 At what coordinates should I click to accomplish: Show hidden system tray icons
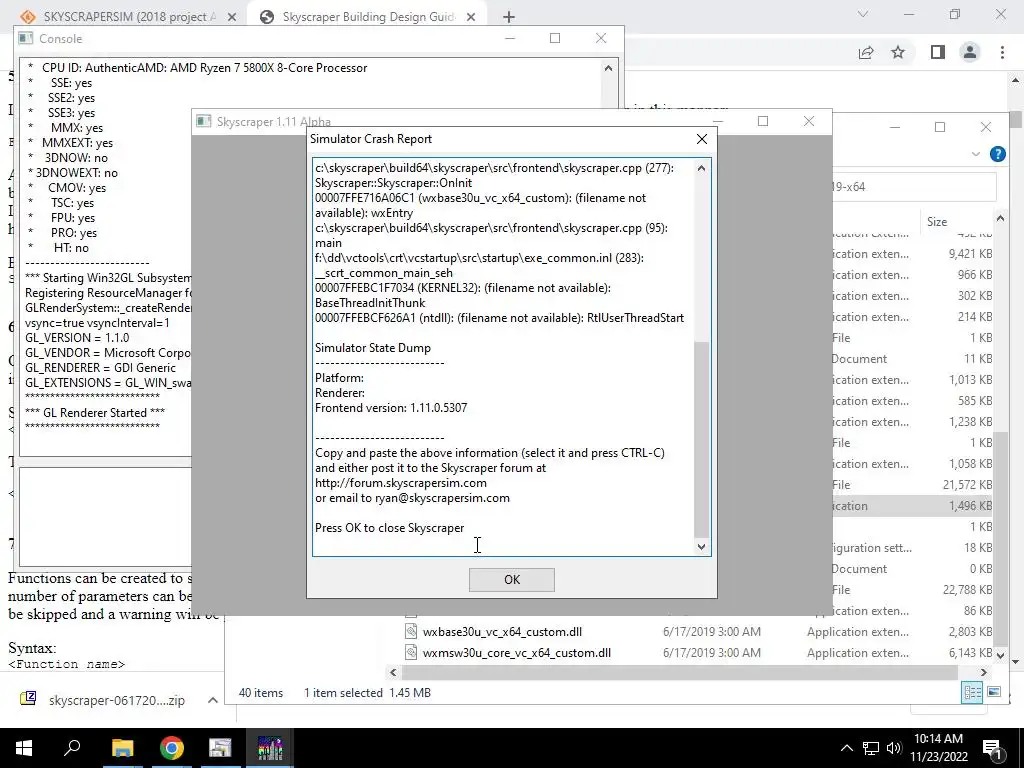846,748
